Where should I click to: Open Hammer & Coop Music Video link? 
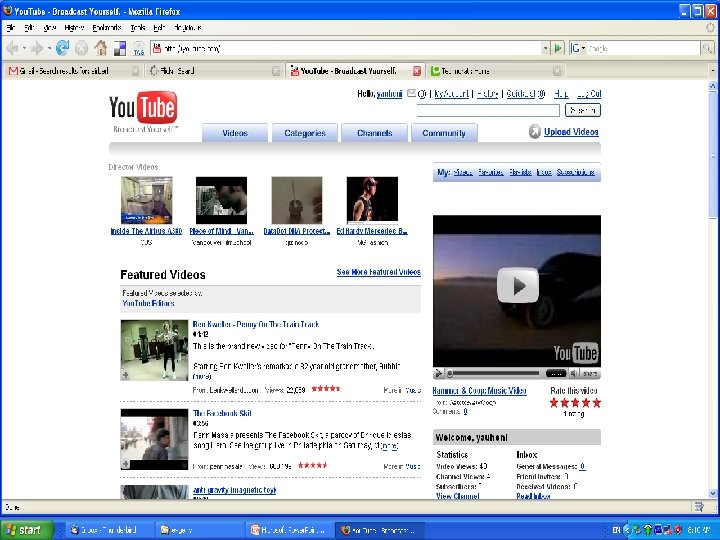tap(479, 391)
